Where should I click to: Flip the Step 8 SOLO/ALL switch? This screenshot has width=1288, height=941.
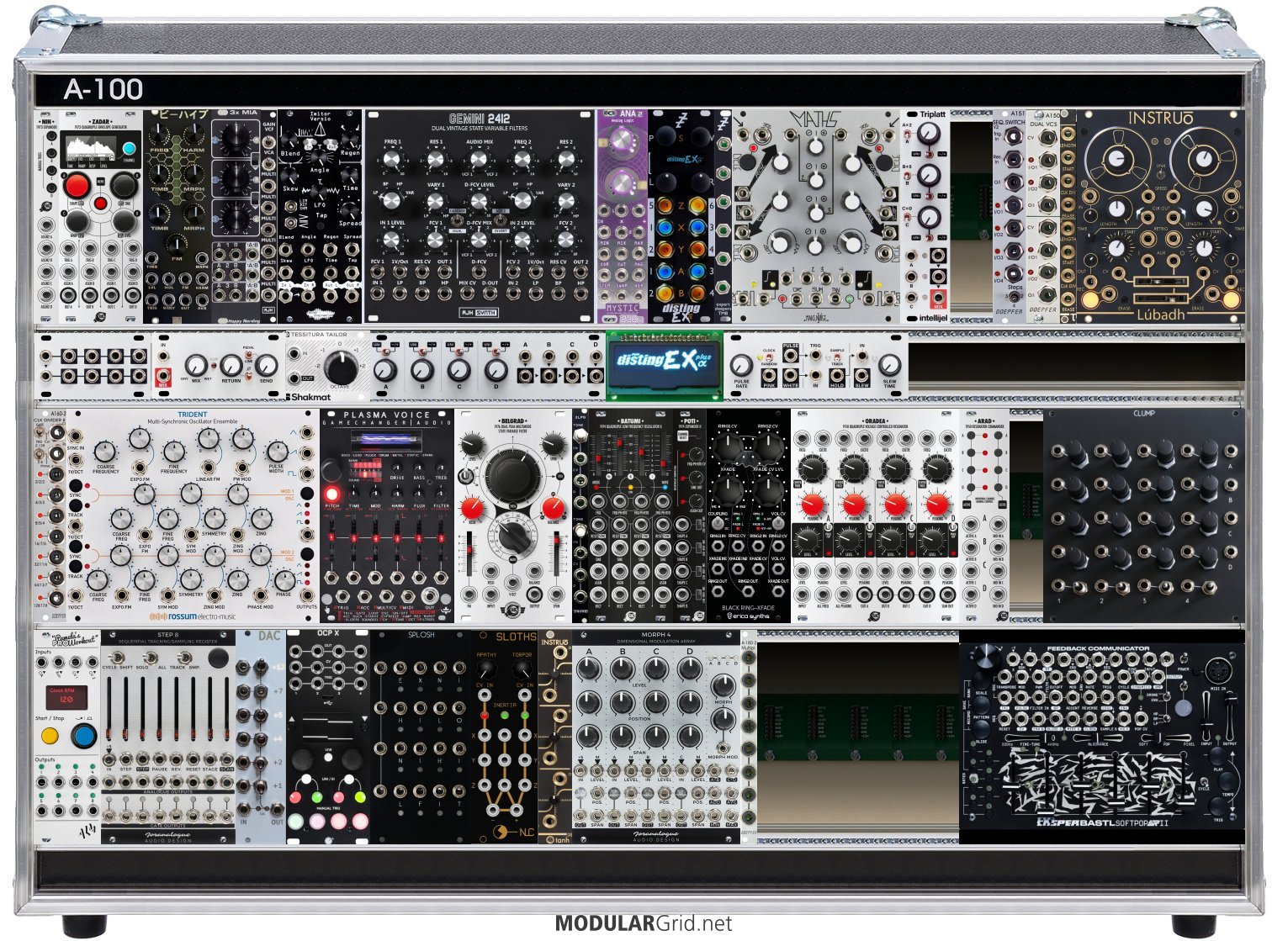coord(152,657)
